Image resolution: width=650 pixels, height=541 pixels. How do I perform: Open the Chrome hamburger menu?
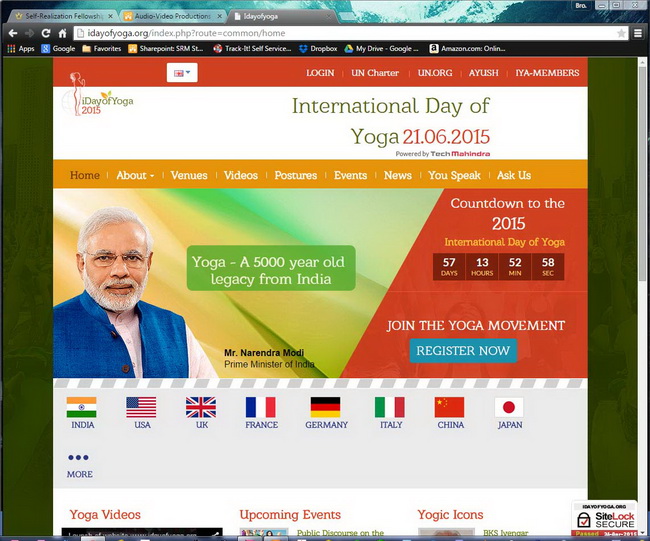tap(638, 33)
